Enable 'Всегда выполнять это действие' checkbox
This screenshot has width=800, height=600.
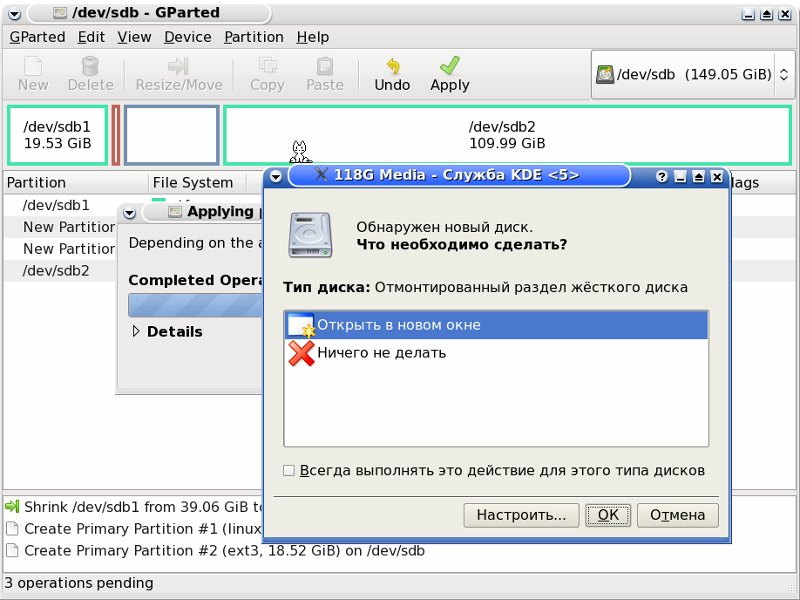pos(289,470)
